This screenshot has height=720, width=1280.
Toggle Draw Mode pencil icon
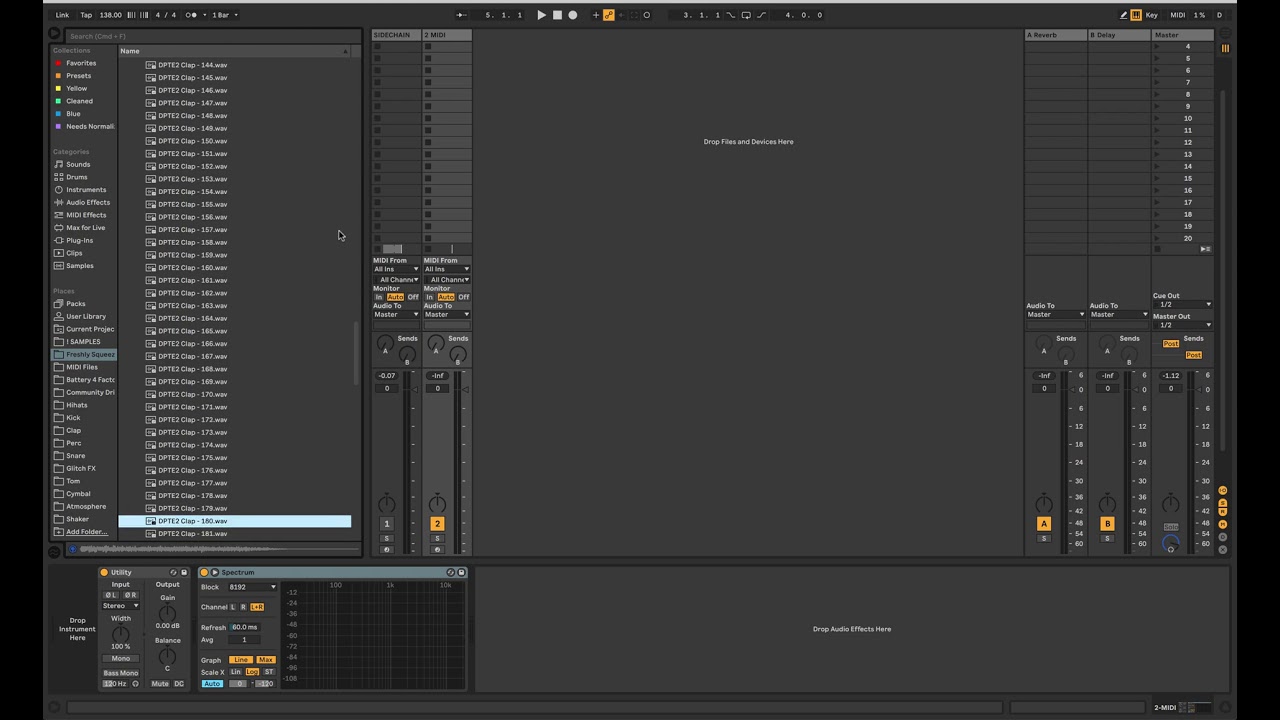coord(1123,15)
